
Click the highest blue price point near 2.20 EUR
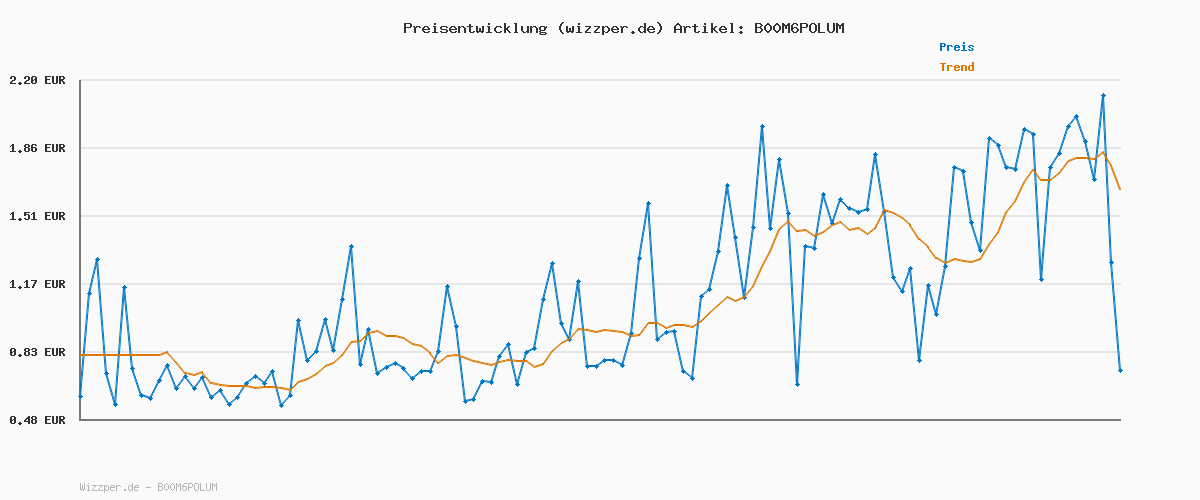1103,95
